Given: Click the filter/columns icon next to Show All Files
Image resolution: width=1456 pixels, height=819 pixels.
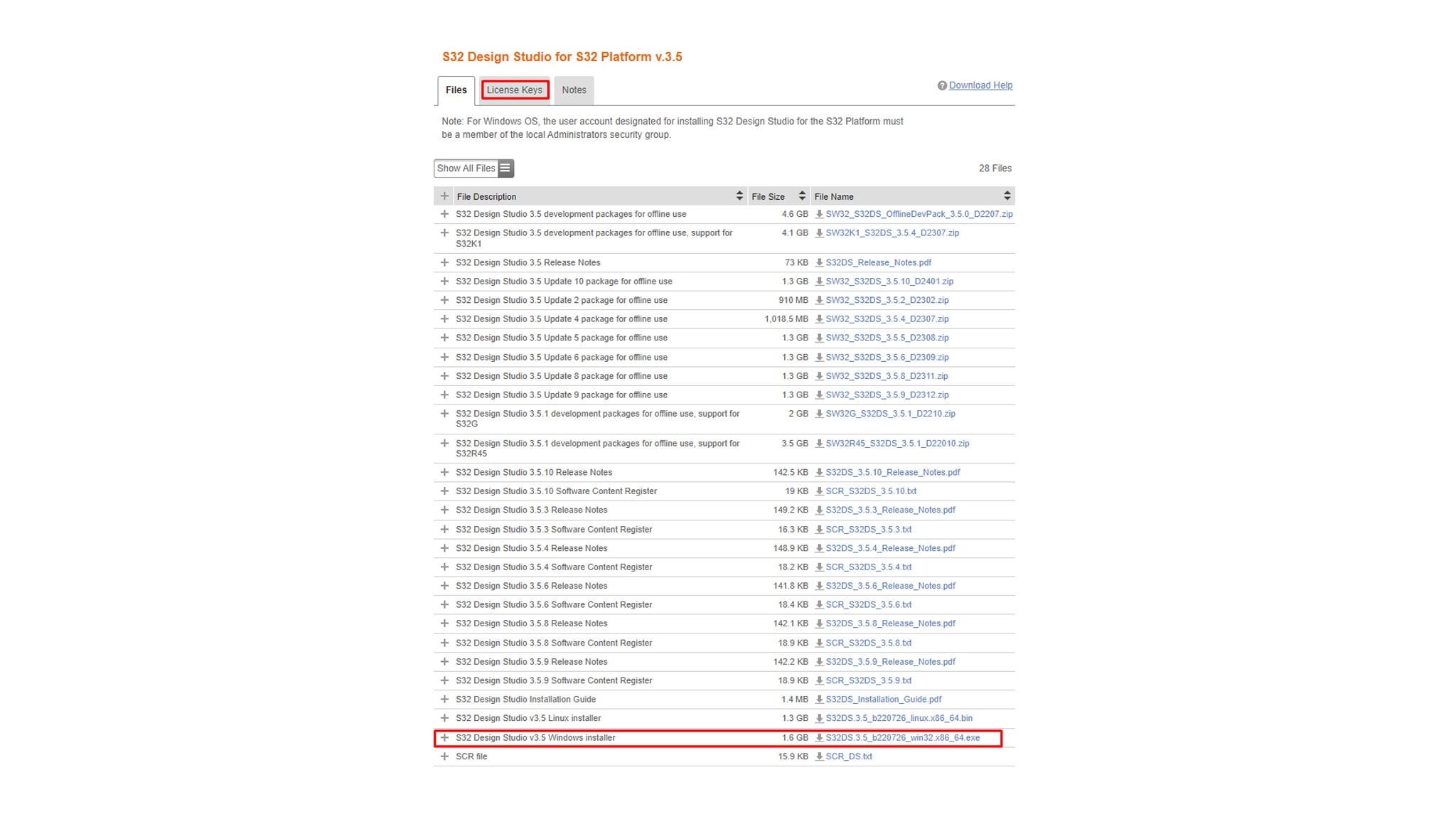Looking at the screenshot, I should click(x=505, y=168).
